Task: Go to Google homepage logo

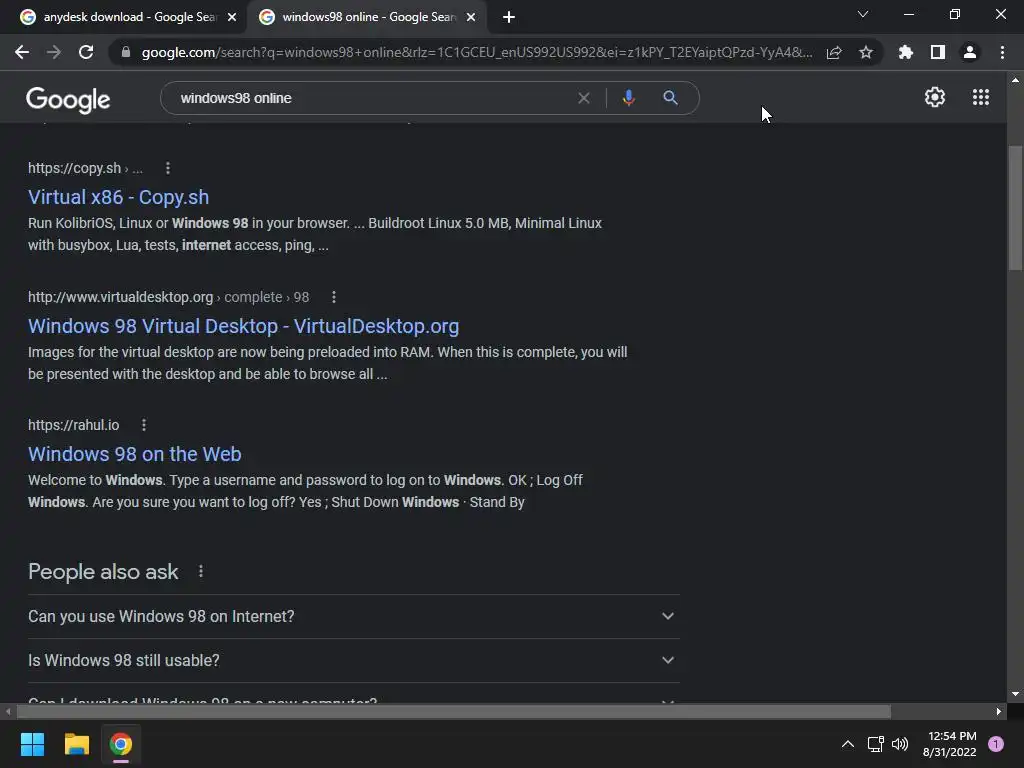Action: pyautogui.click(x=68, y=99)
